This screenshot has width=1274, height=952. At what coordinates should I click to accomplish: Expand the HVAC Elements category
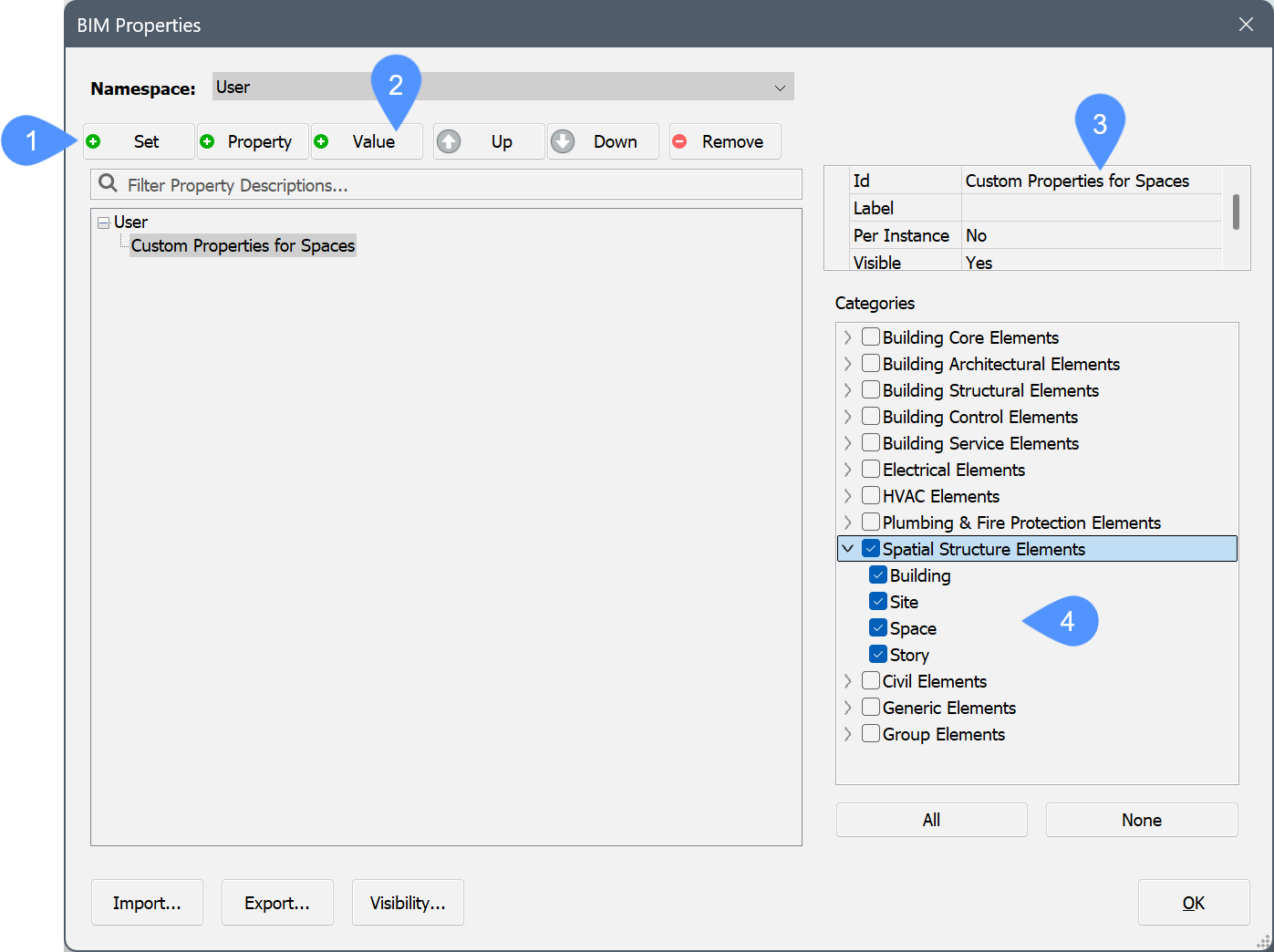848,496
